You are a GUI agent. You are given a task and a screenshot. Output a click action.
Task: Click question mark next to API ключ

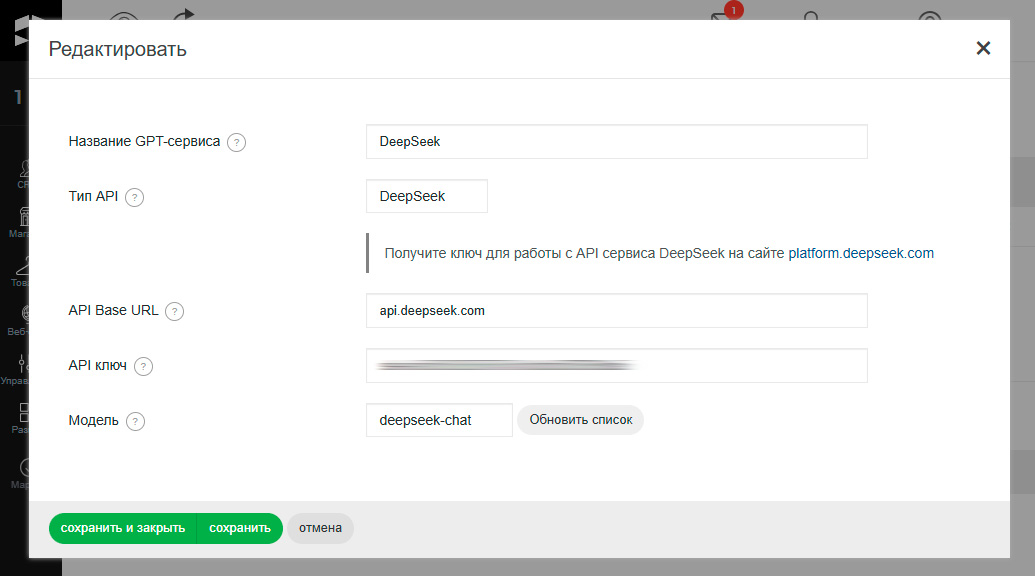pos(143,366)
